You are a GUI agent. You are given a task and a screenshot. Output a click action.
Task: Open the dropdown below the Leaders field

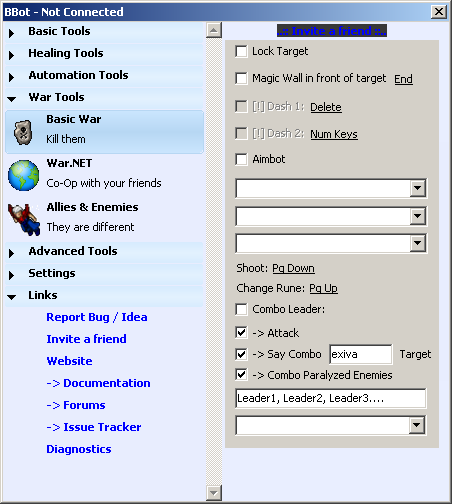(416, 425)
